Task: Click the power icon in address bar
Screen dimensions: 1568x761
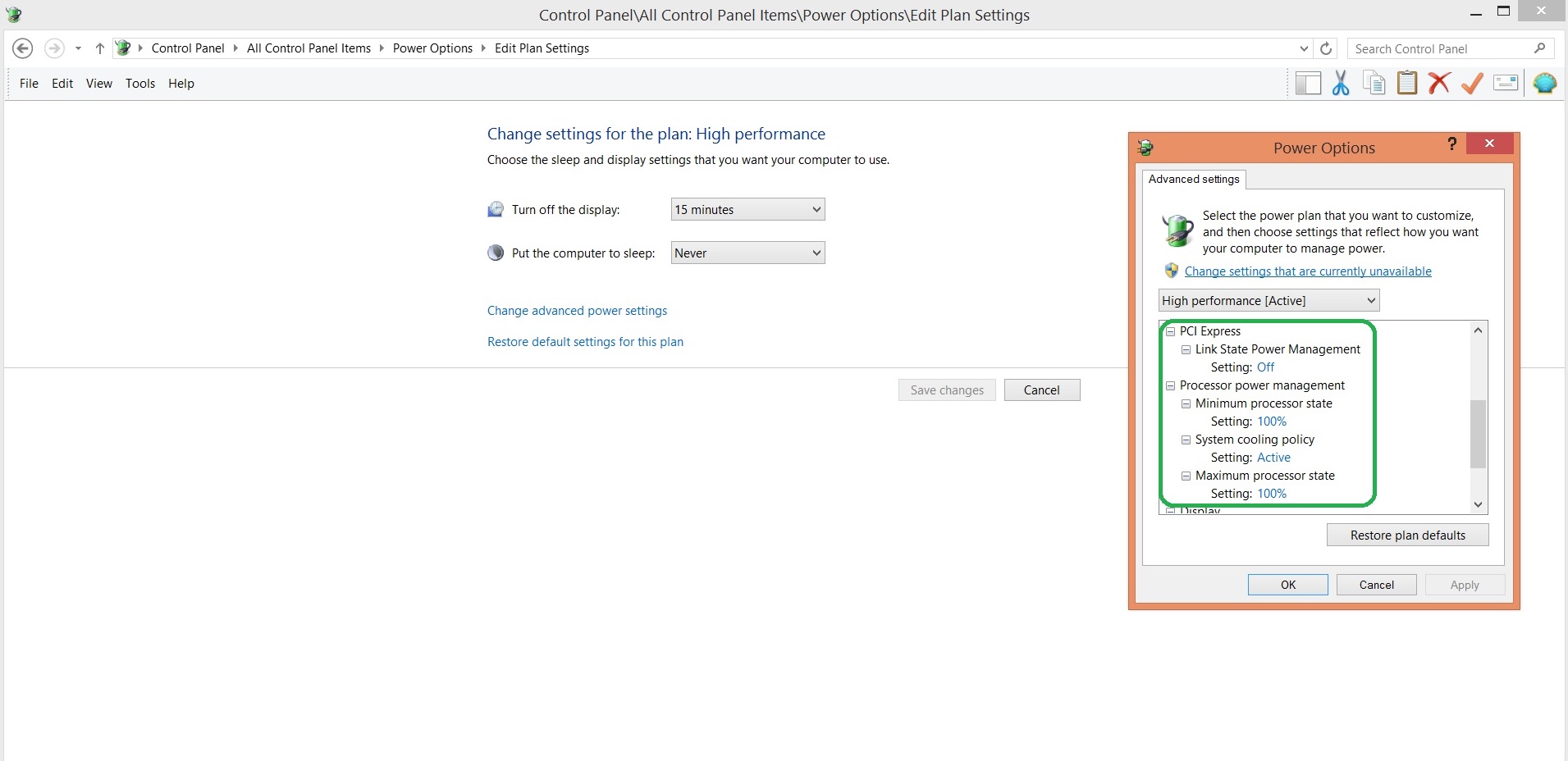Action: point(123,48)
